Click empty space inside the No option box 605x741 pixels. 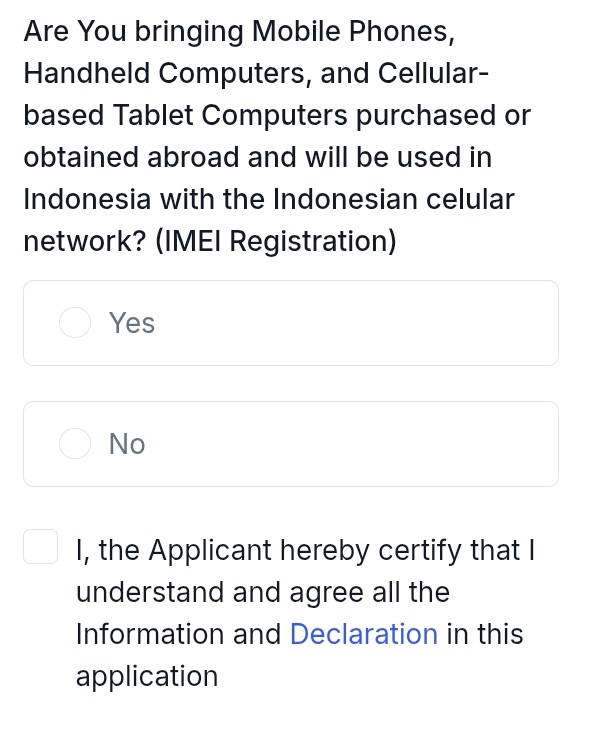point(380,444)
